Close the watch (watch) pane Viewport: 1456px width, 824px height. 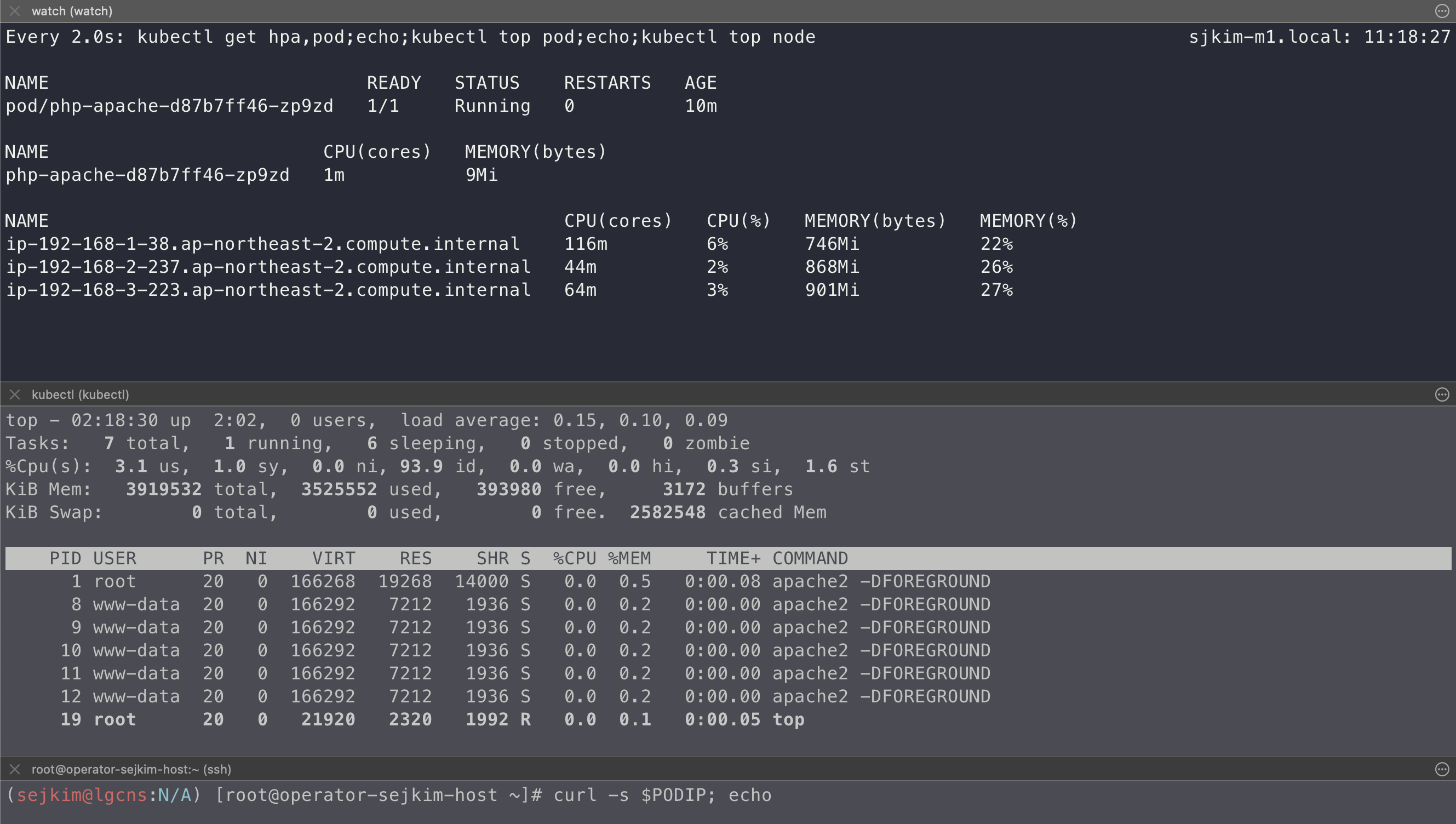(15, 11)
